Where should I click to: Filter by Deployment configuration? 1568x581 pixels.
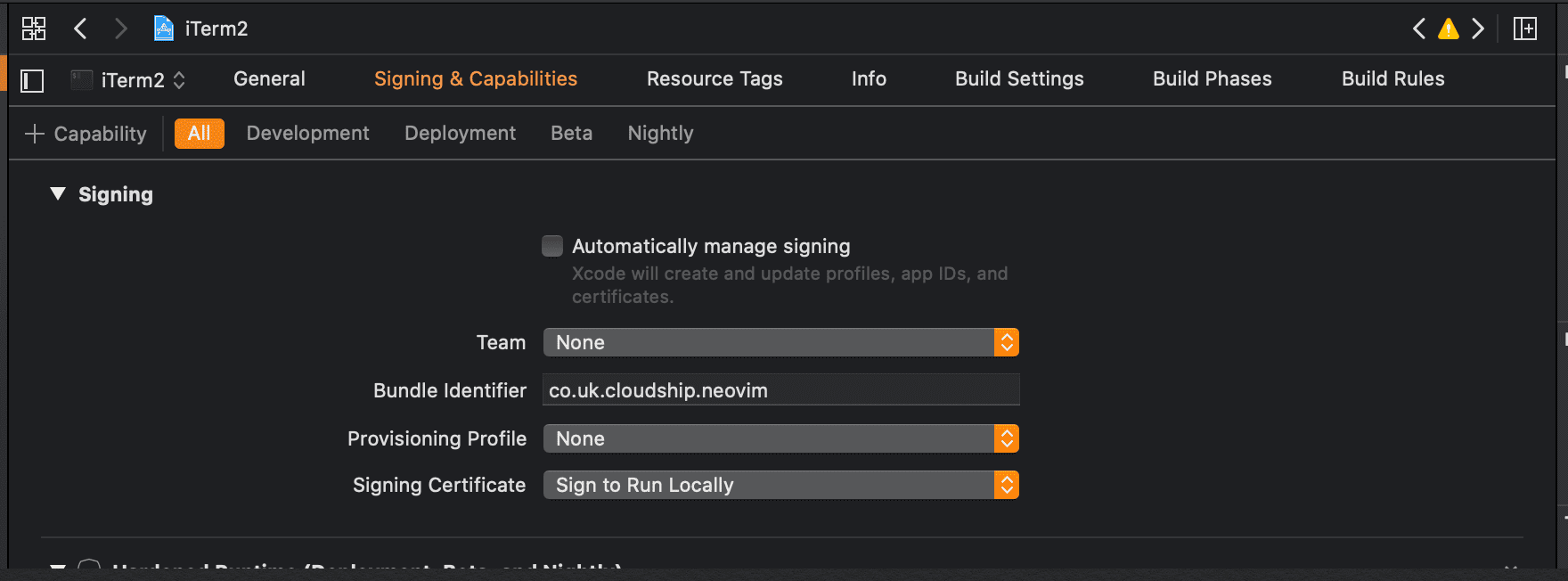pyautogui.click(x=460, y=134)
